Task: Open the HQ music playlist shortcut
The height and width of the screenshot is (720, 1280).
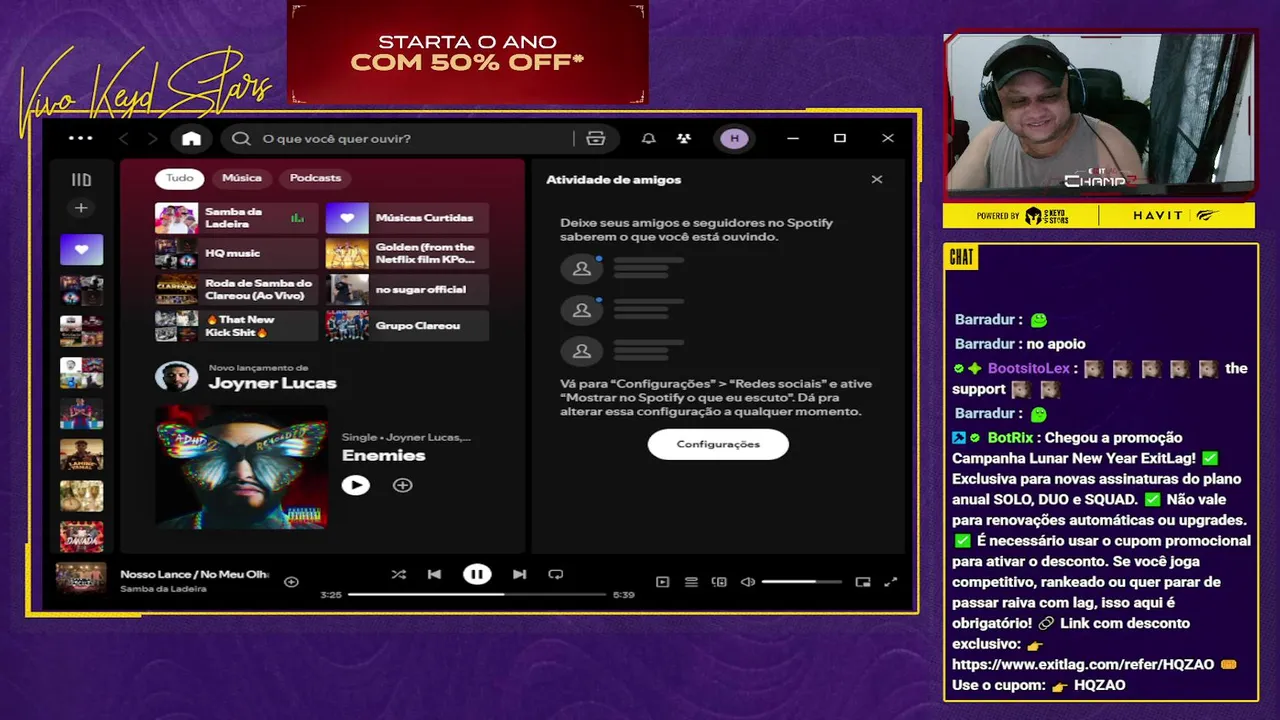Action: tap(236, 254)
